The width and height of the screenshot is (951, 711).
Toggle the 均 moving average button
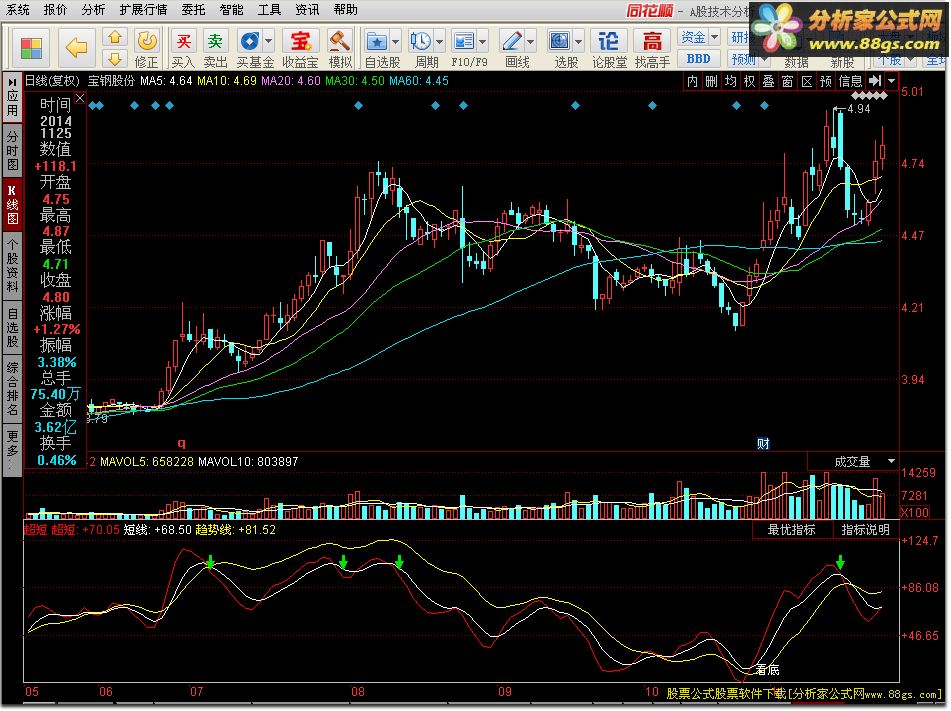(730, 81)
